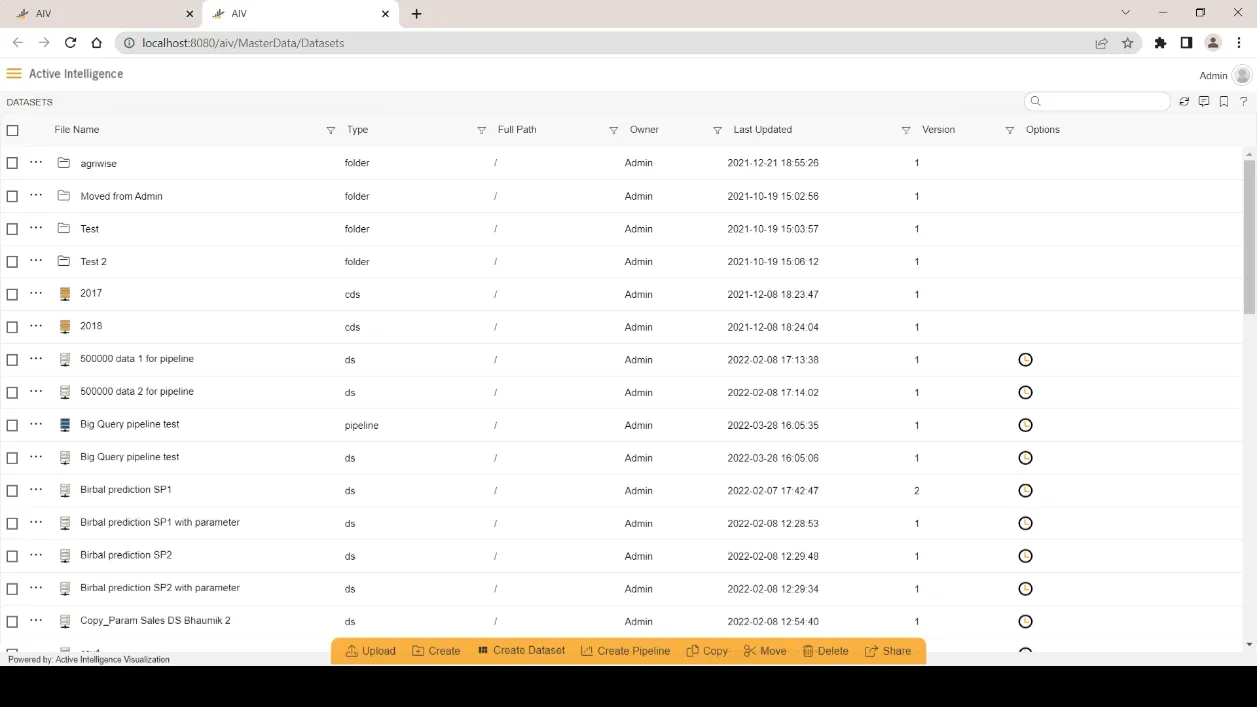The image size is (1257, 707).
Task: Check the box for Birbal prediction SP2 with parameter
Action: pos(12,589)
